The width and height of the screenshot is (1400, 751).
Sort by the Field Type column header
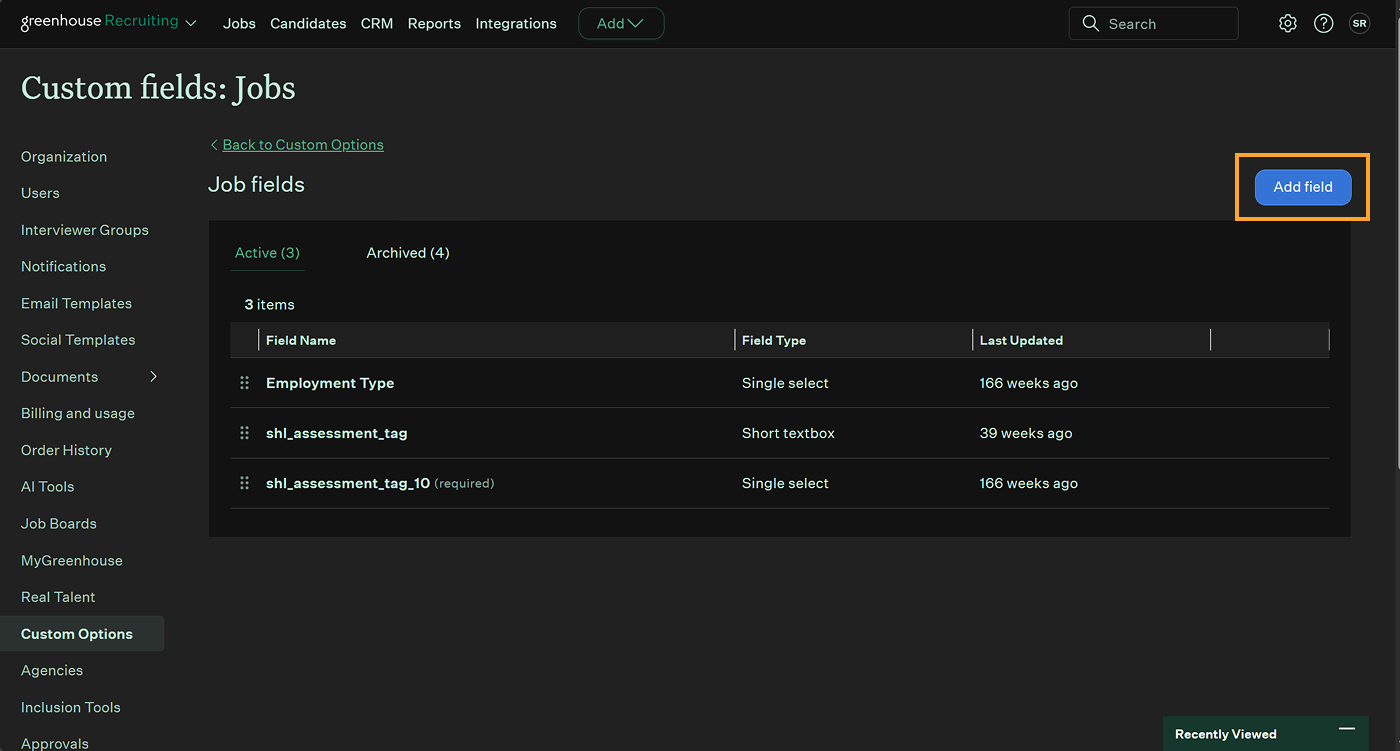click(x=774, y=340)
